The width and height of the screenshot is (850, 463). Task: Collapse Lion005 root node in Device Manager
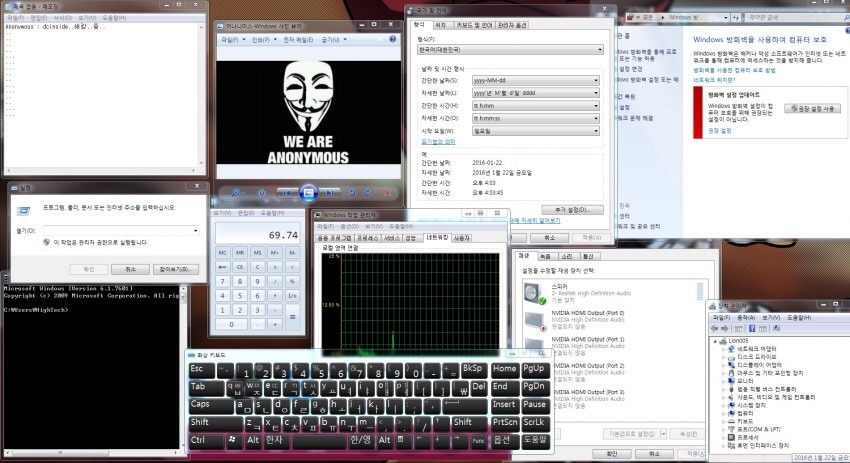point(716,341)
